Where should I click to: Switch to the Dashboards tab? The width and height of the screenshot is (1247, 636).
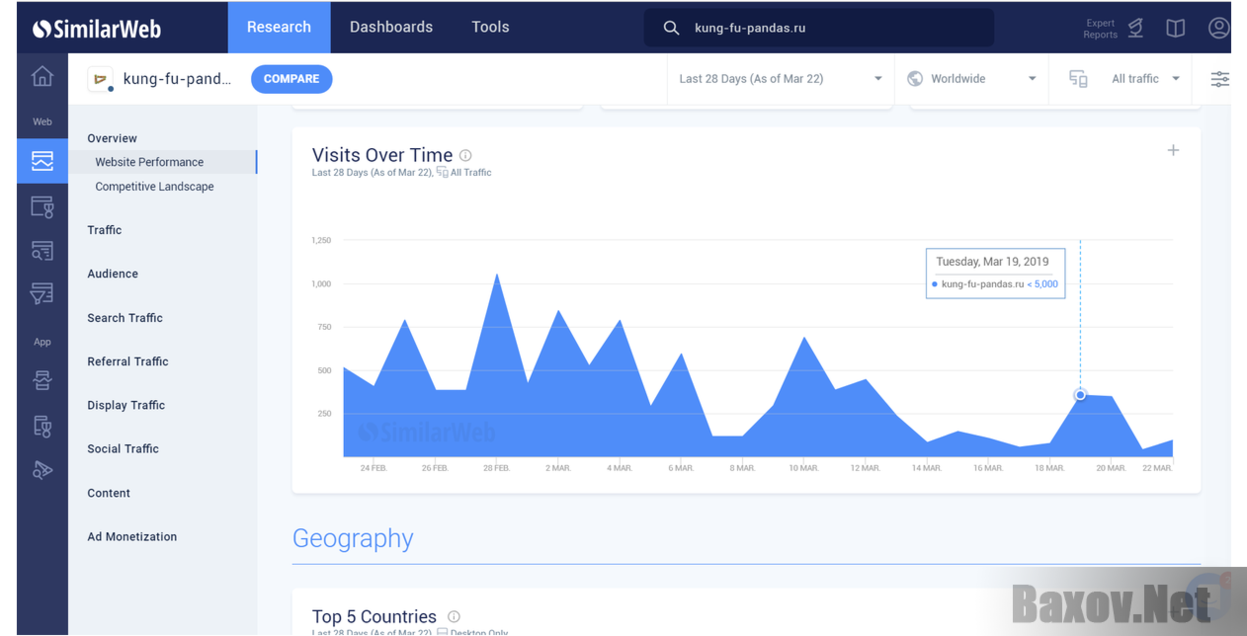tap(391, 27)
